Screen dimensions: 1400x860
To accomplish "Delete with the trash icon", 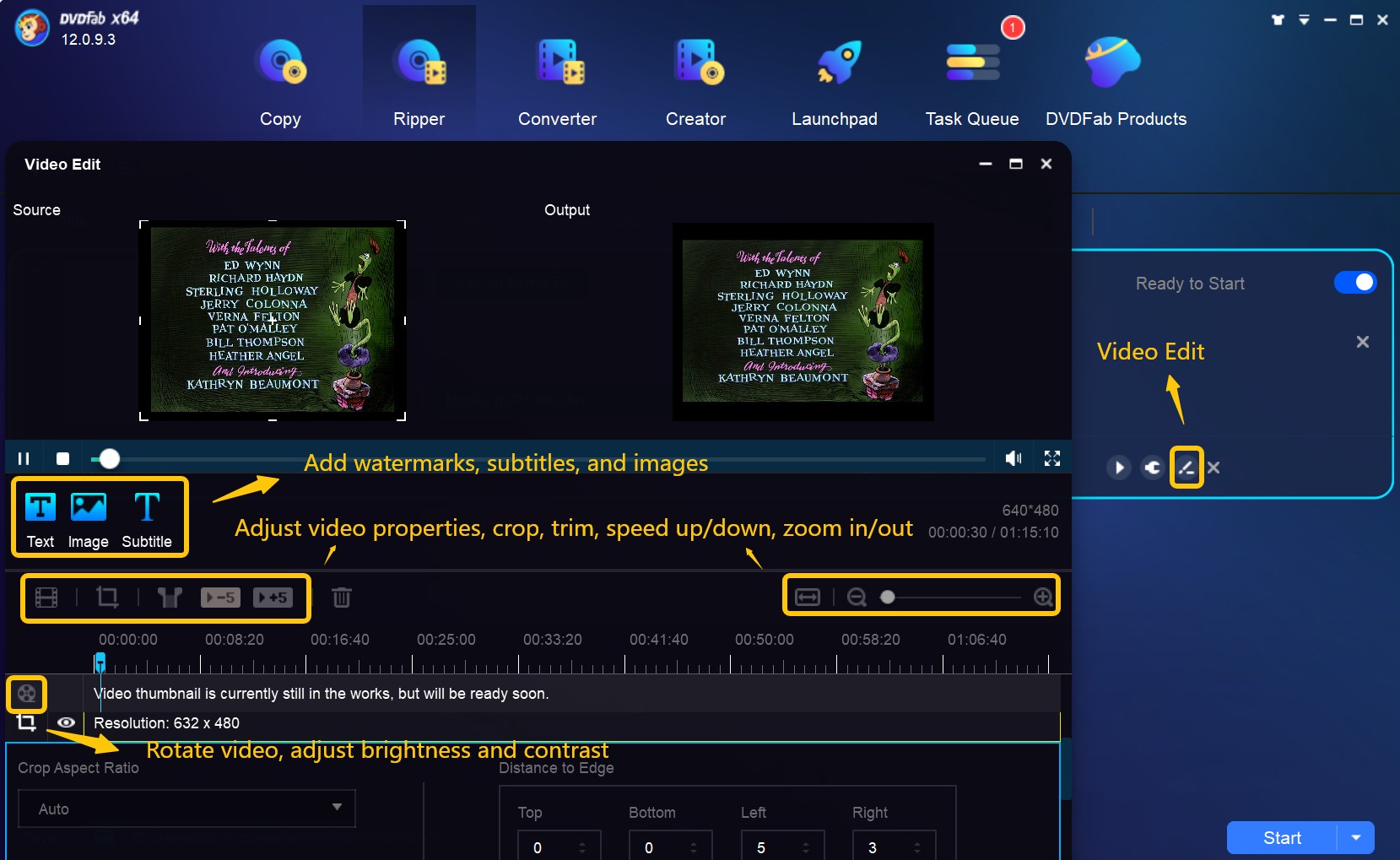I will click(x=342, y=598).
